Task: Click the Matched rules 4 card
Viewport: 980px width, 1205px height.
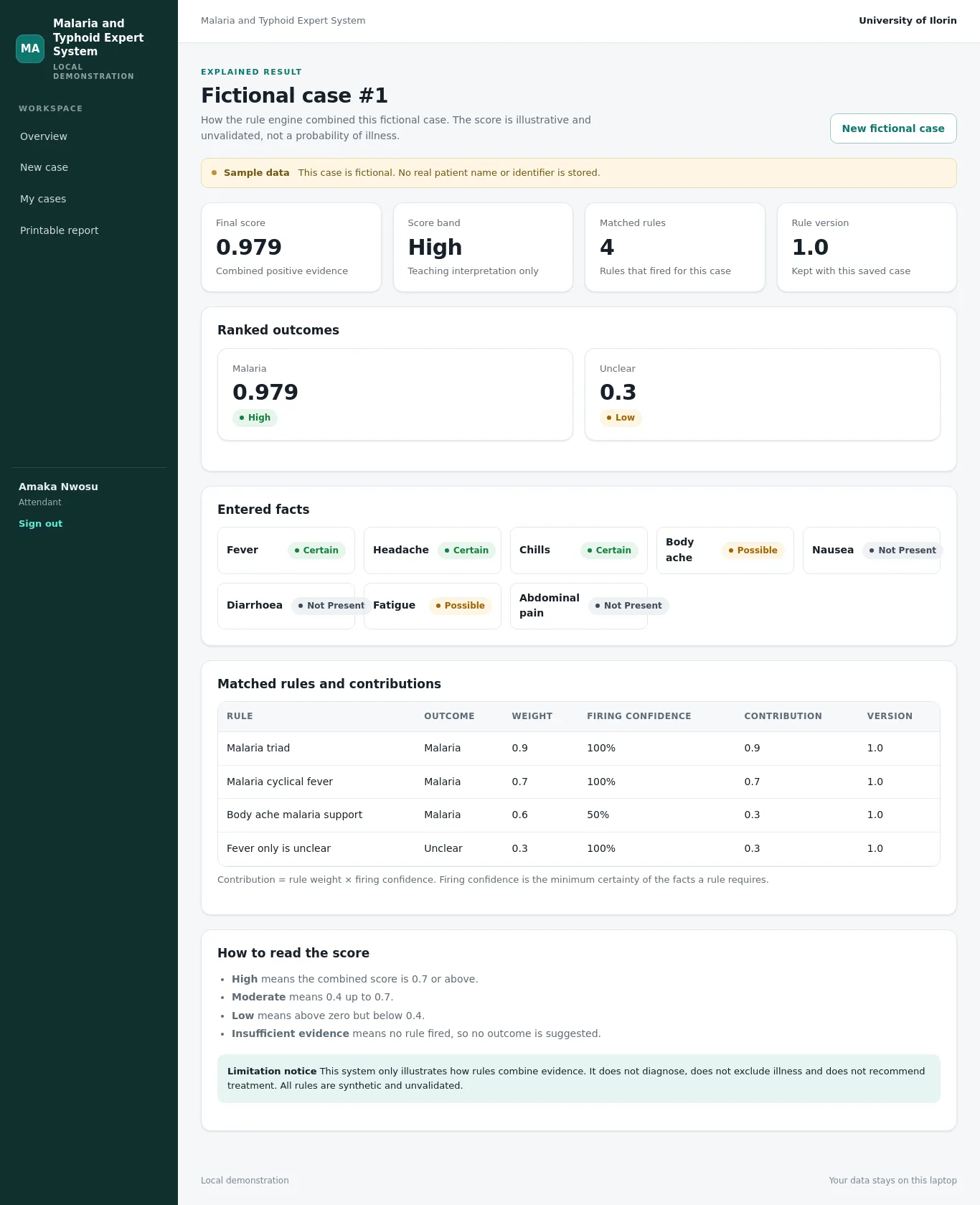Action: point(675,248)
